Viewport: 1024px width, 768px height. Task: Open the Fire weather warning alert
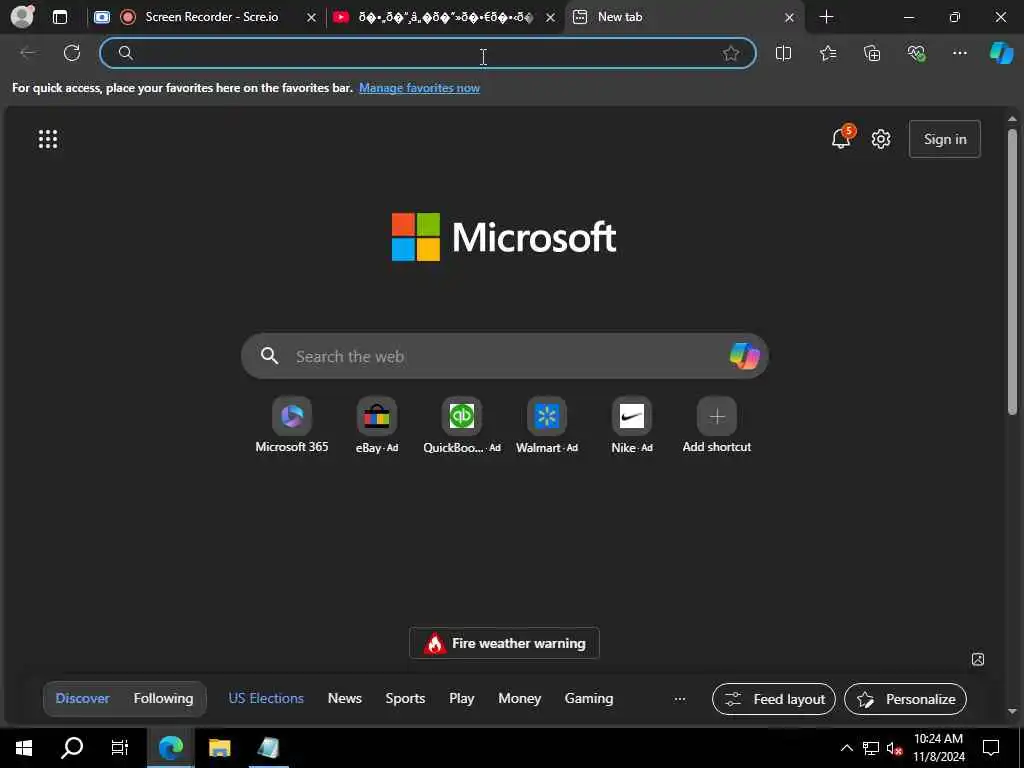(504, 643)
